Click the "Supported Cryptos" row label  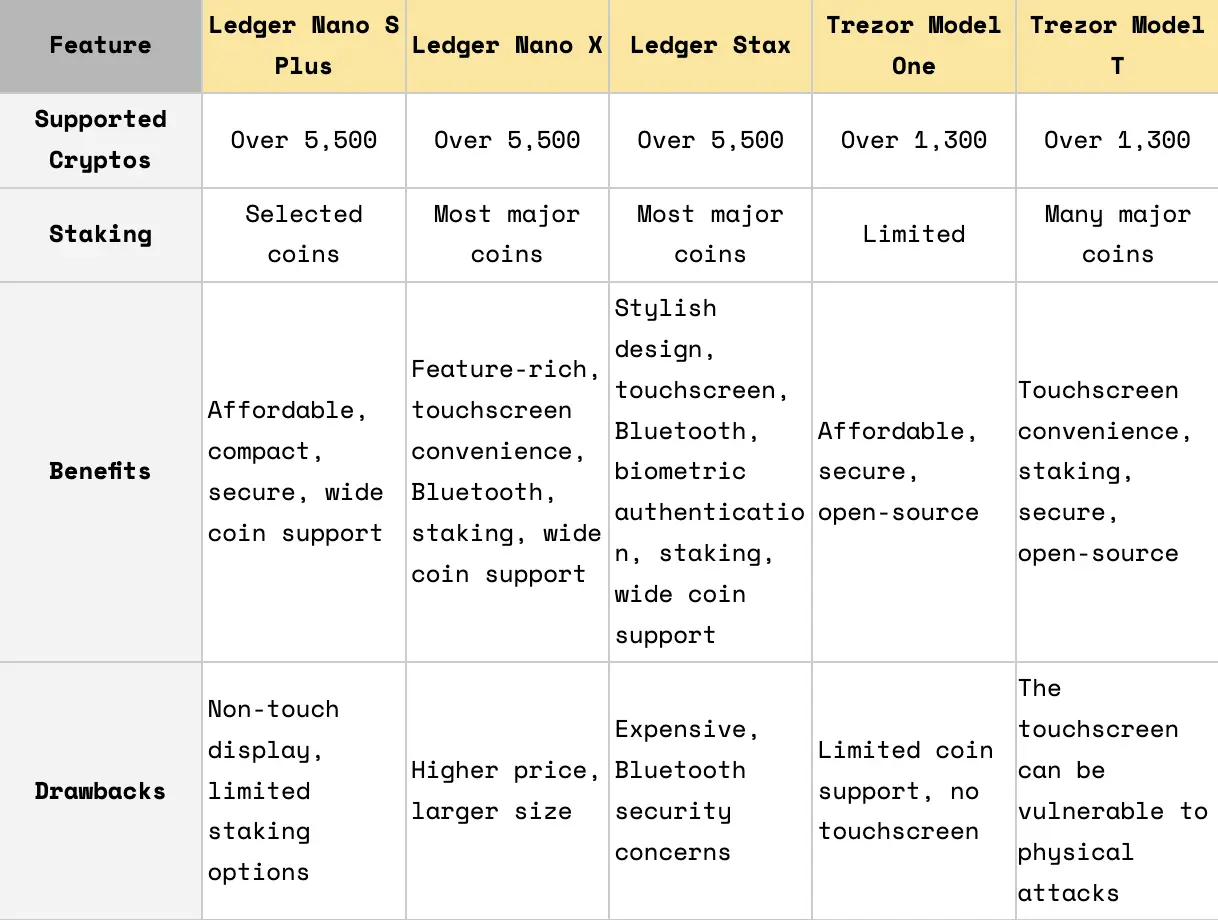100,140
